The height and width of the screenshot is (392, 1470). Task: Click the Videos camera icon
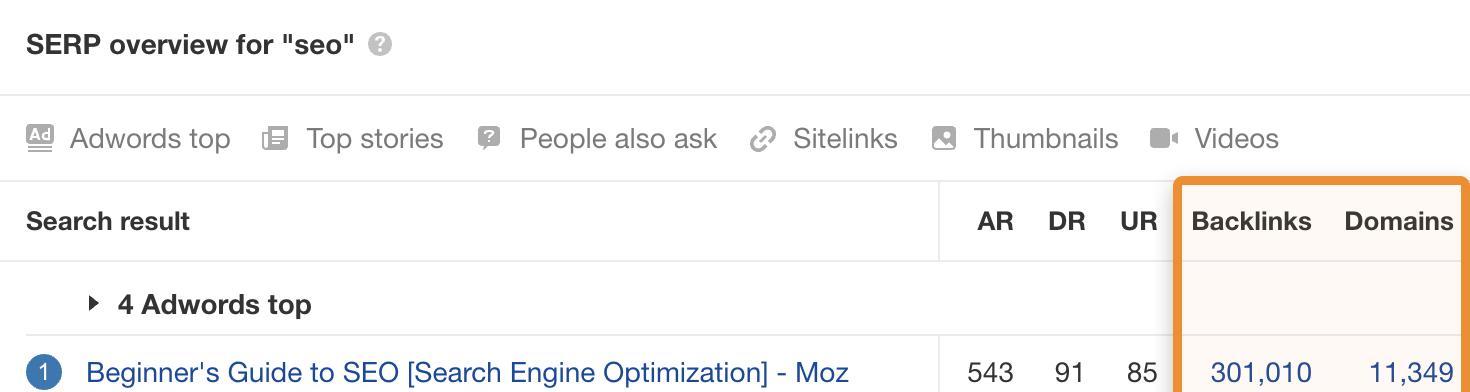click(x=1164, y=138)
